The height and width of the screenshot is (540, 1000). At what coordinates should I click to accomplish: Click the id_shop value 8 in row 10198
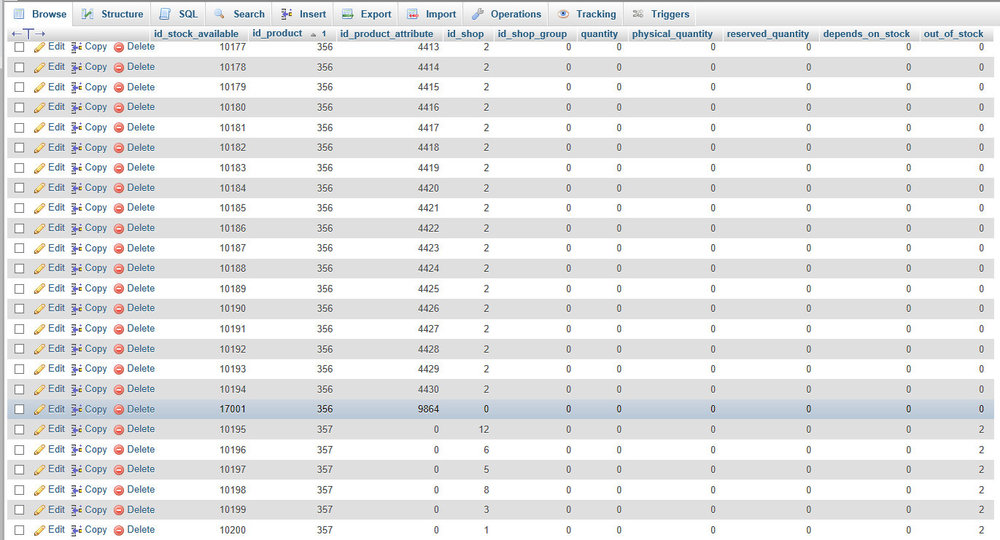click(487, 490)
